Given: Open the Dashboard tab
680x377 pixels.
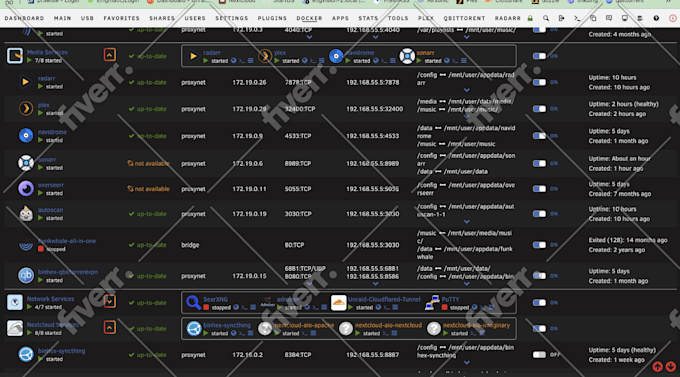Looking at the screenshot, I should pyautogui.click(x=24, y=18).
